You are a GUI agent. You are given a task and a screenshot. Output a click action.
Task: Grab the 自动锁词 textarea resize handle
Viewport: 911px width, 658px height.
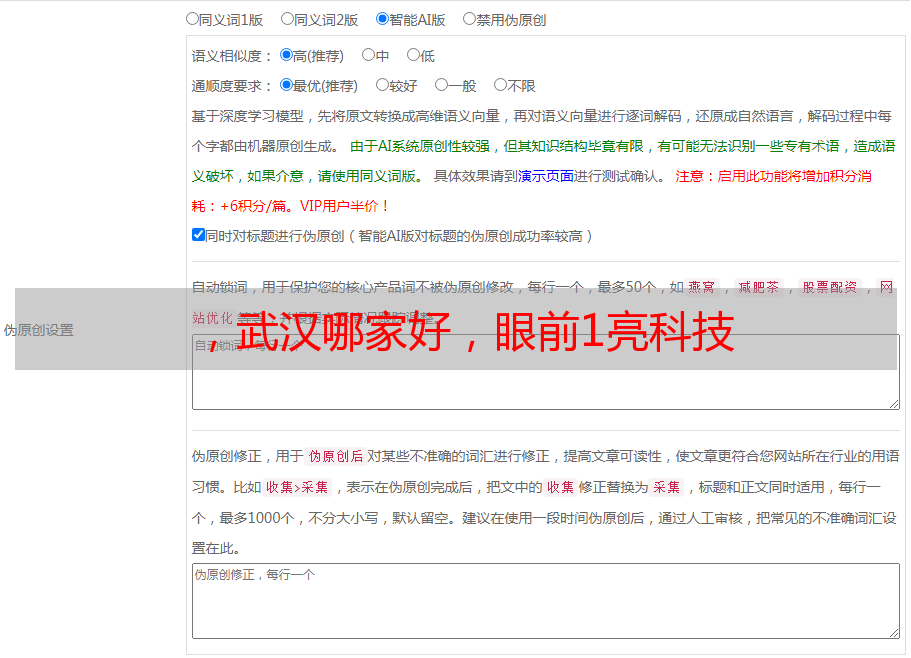894,404
